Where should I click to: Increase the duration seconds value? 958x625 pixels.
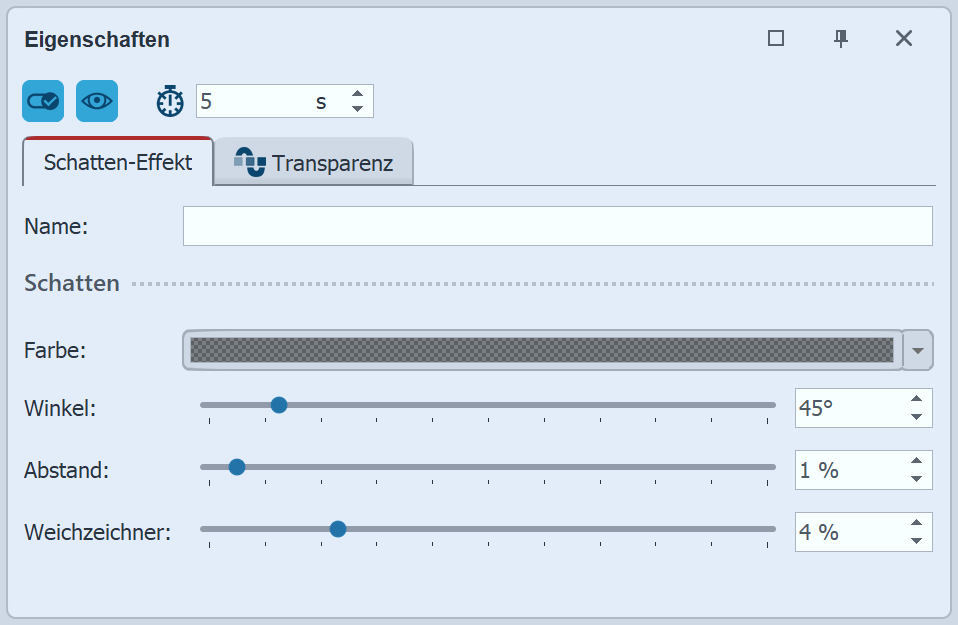point(357,94)
